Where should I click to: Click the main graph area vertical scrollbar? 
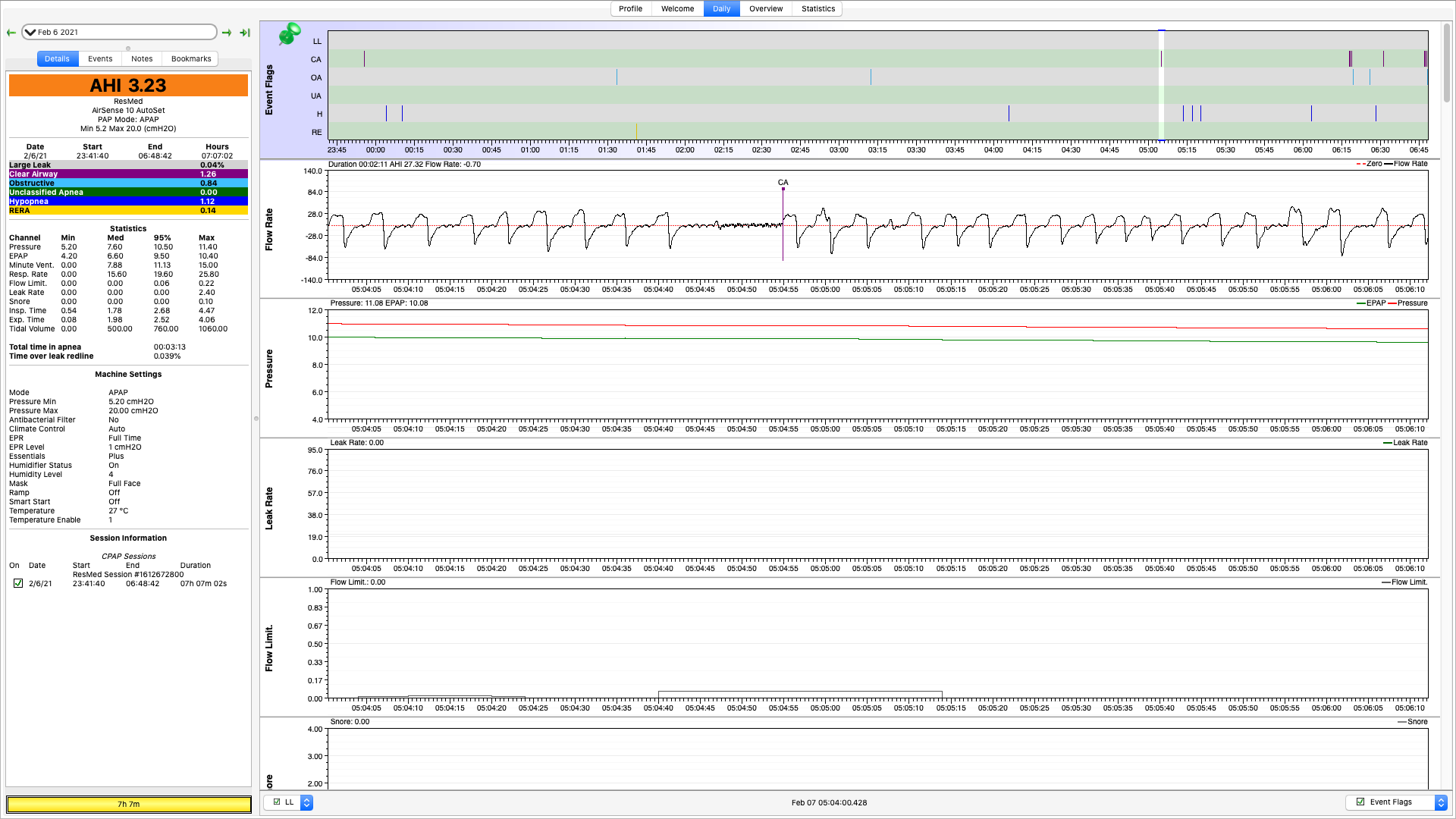tap(1447, 64)
